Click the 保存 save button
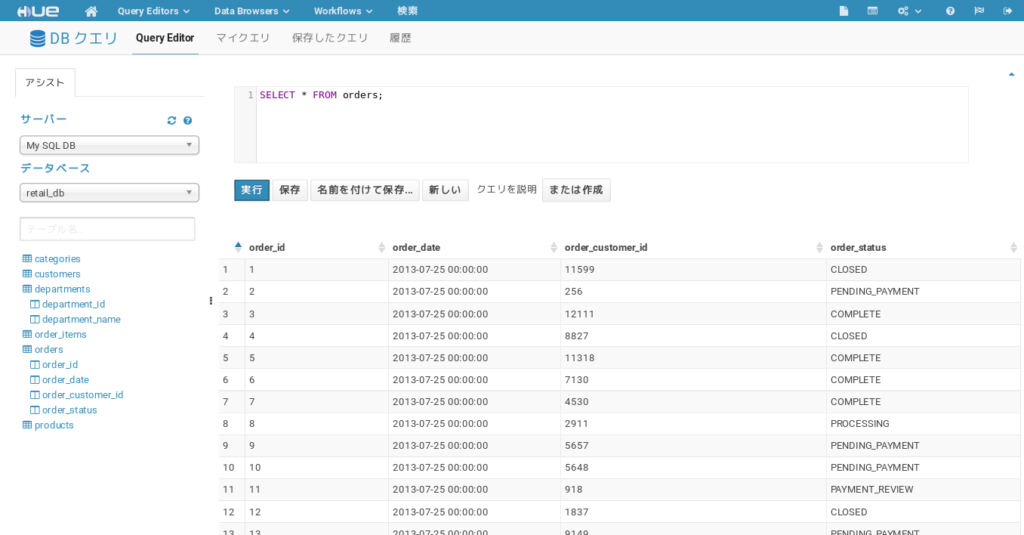This screenshot has width=1024, height=535. (x=289, y=190)
